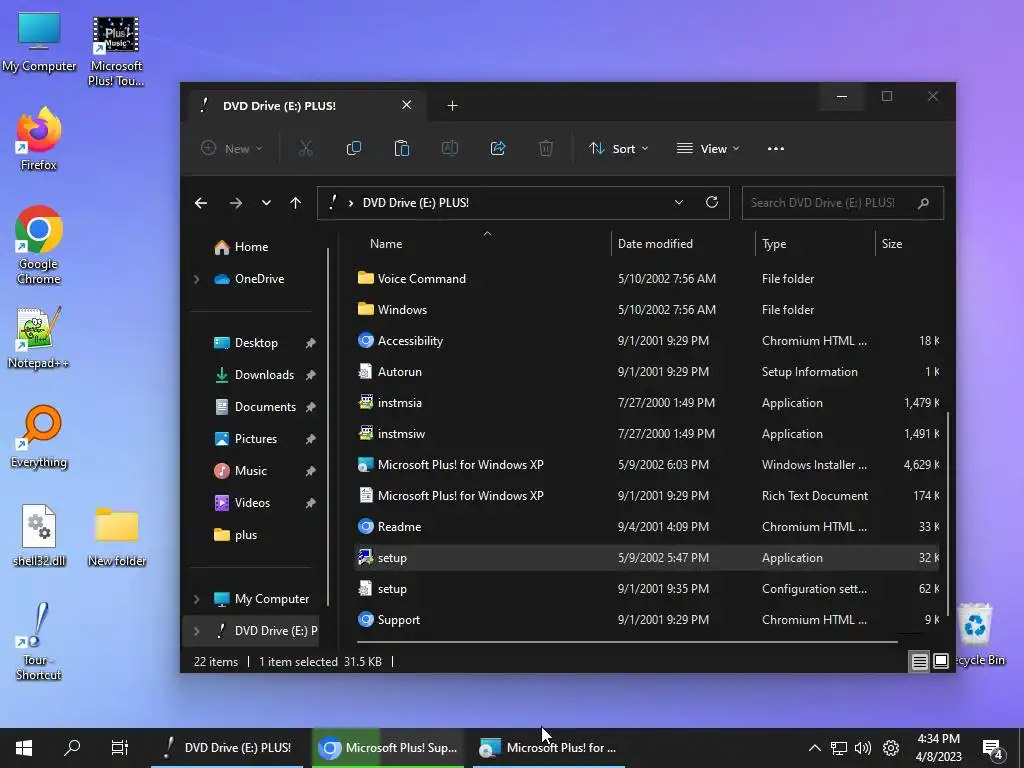
Task: Switch to Microsoft Plus! for ... taskbar window
Action: pos(549,748)
